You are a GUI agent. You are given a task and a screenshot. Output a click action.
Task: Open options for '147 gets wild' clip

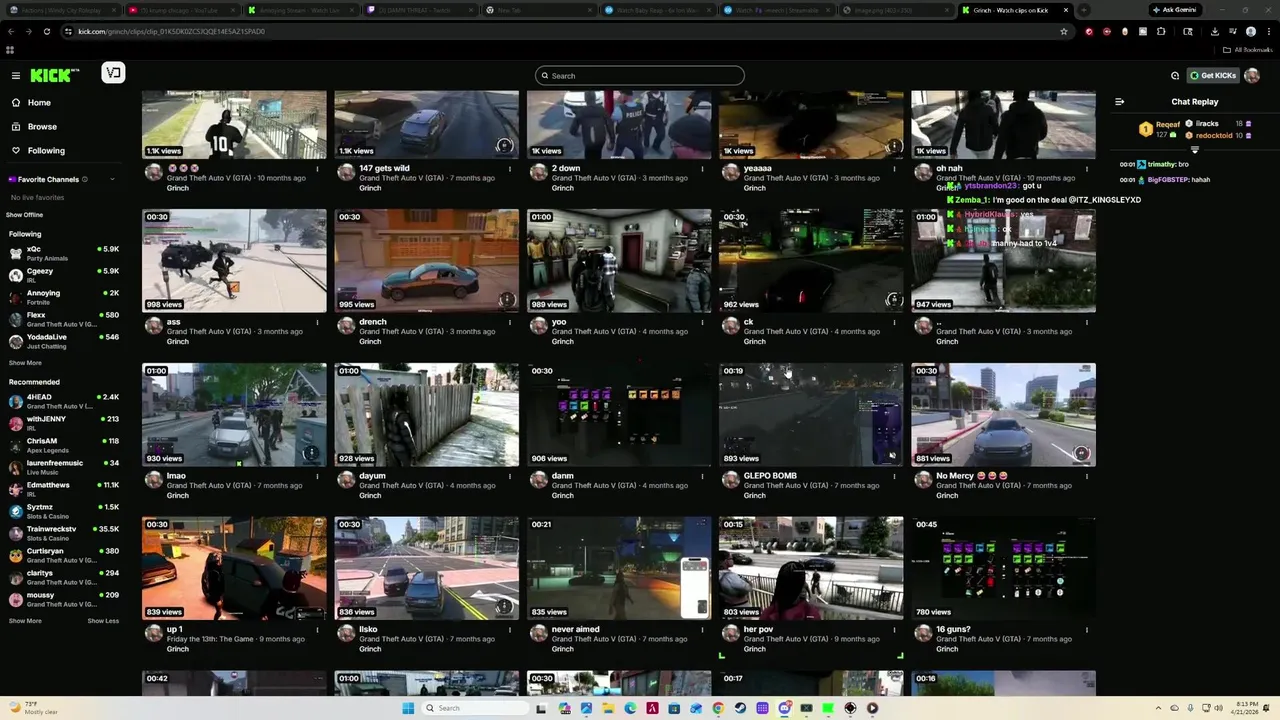(509, 169)
